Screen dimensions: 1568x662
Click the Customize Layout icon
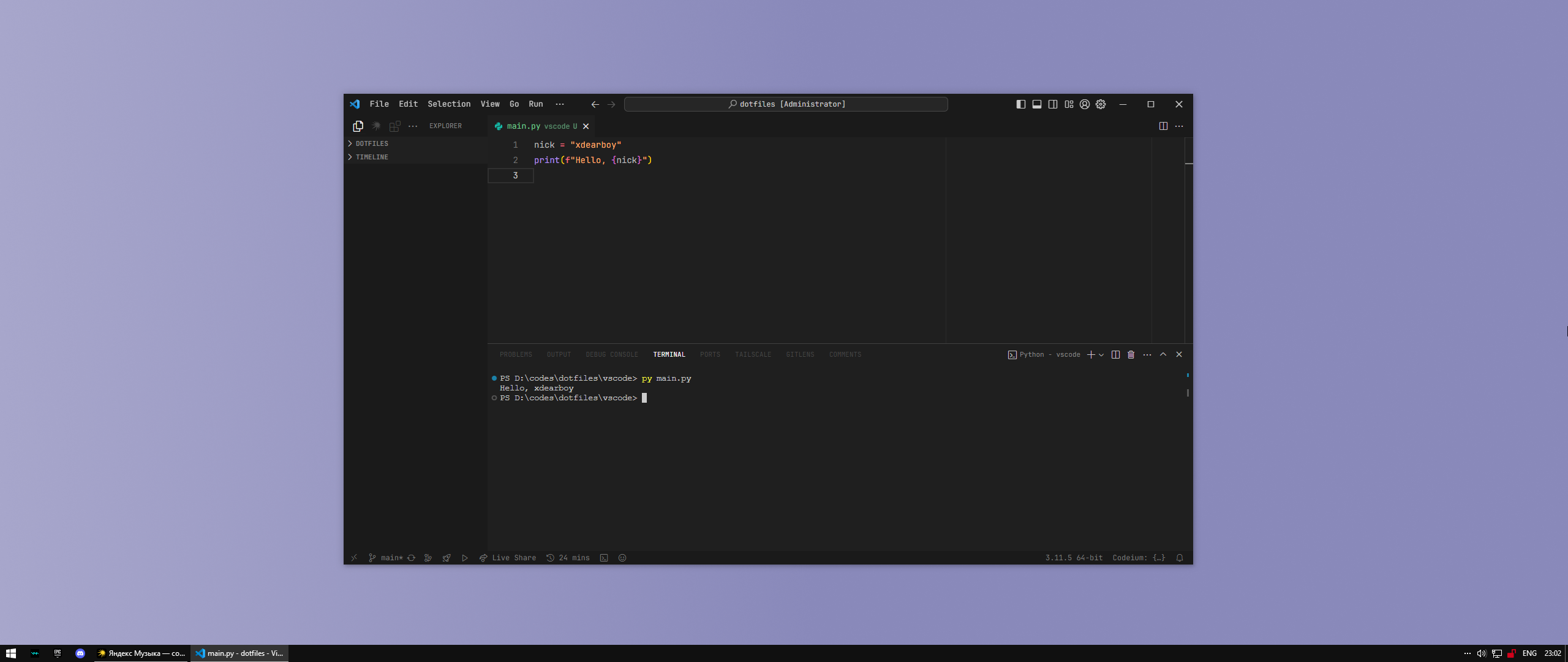1069,104
